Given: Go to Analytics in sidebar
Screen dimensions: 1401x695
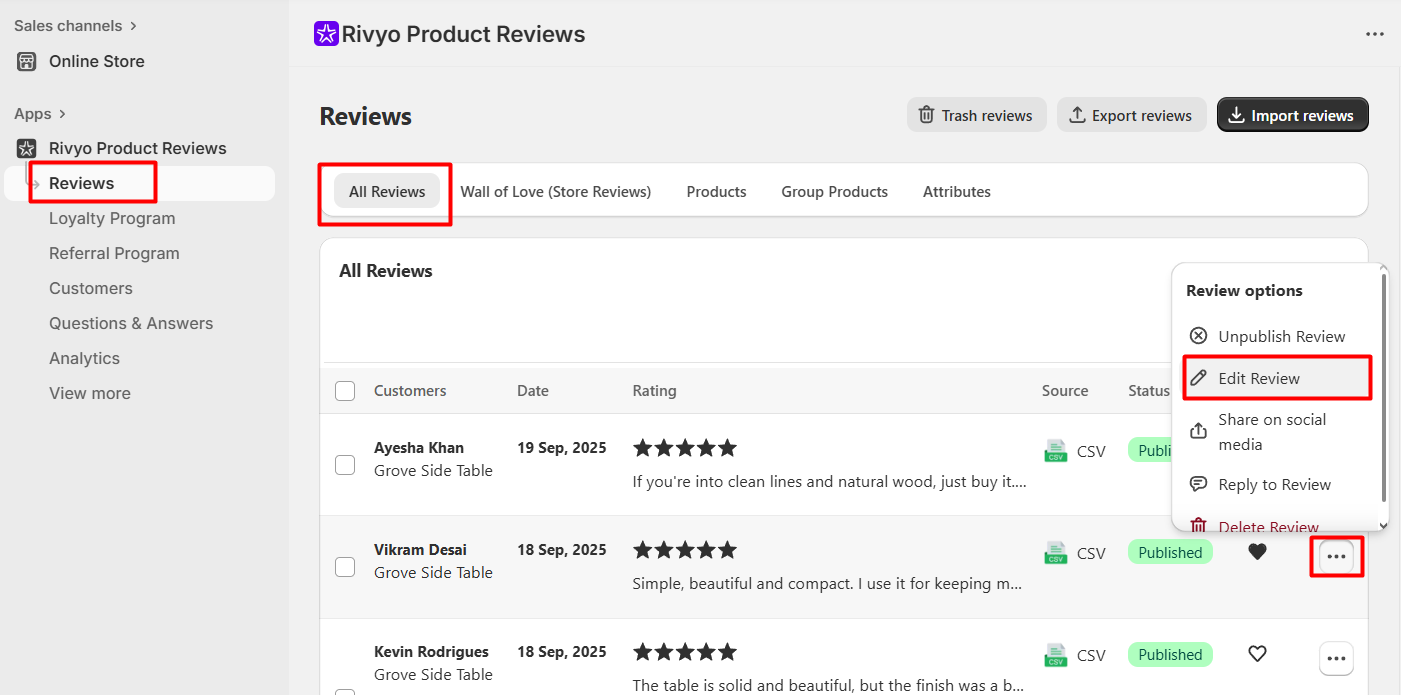Looking at the screenshot, I should click(x=84, y=358).
